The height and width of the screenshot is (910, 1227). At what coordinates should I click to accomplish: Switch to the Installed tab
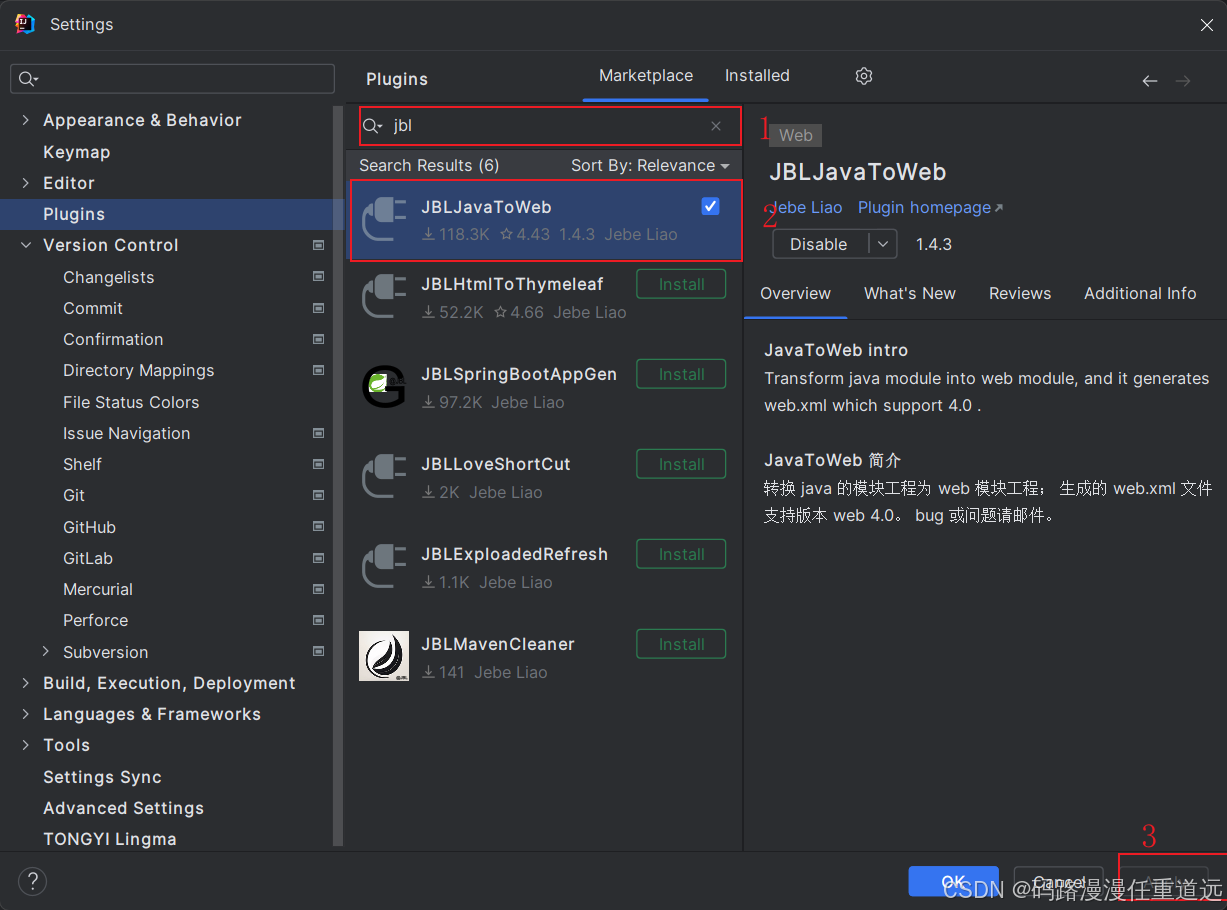pyautogui.click(x=757, y=76)
